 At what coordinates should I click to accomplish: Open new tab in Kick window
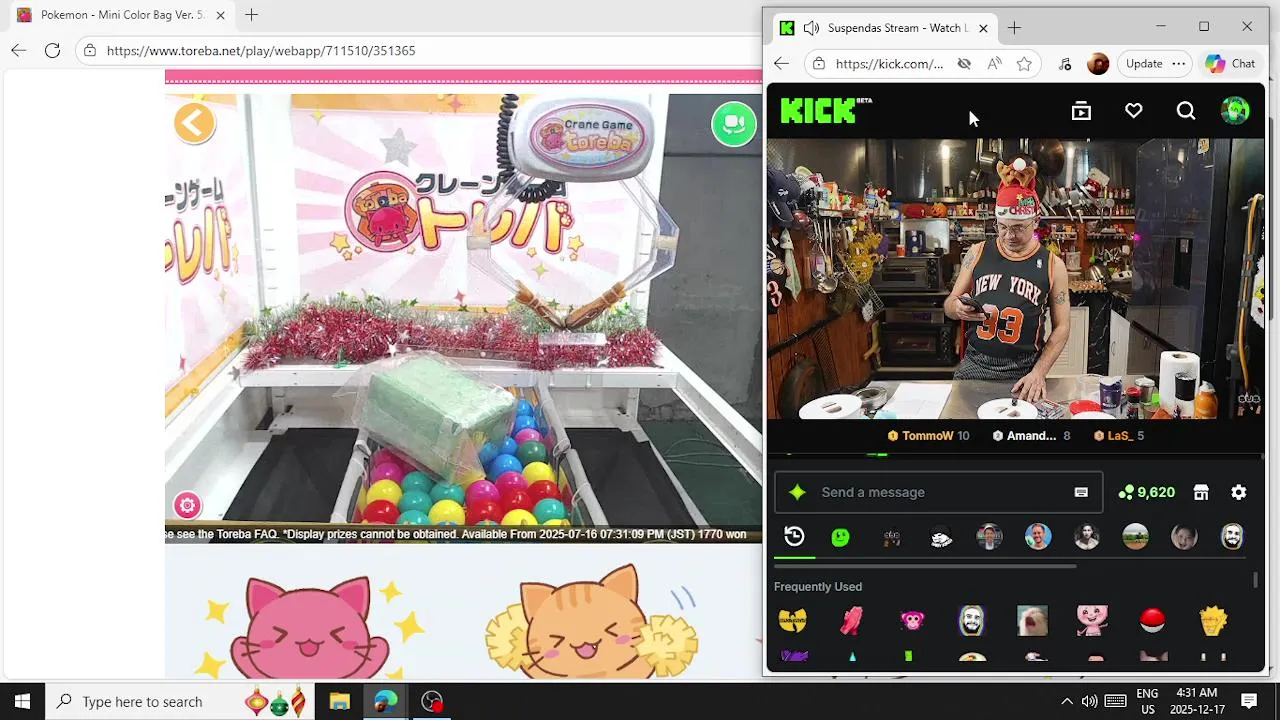1014,28
